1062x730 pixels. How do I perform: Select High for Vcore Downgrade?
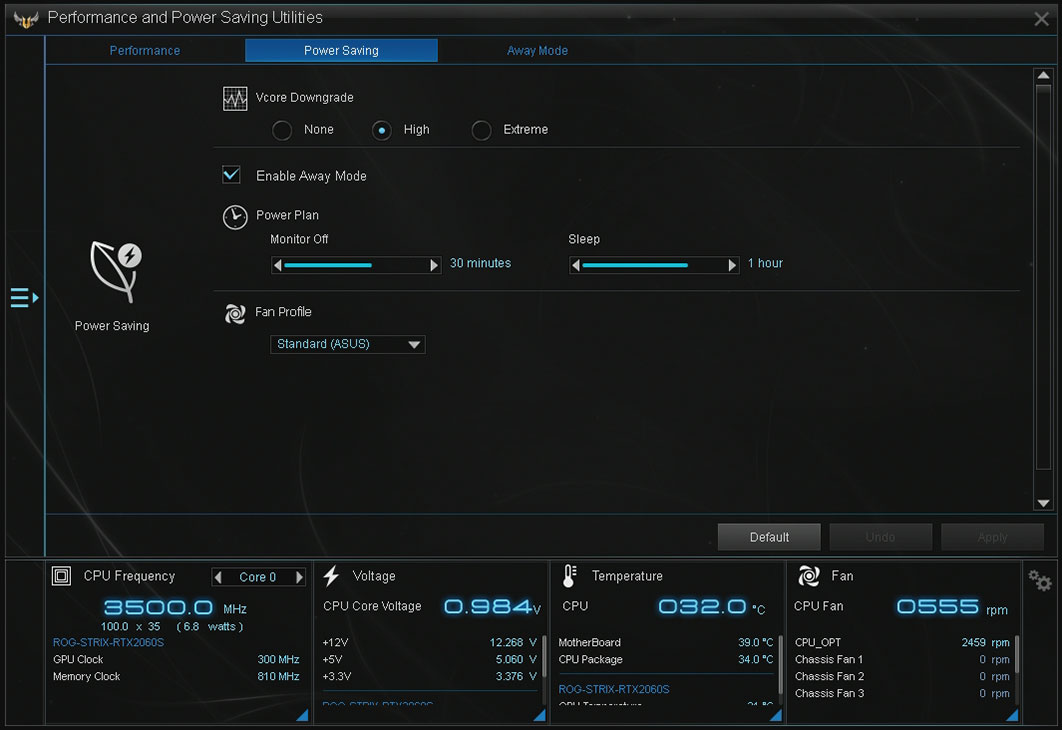click(381, 130)
